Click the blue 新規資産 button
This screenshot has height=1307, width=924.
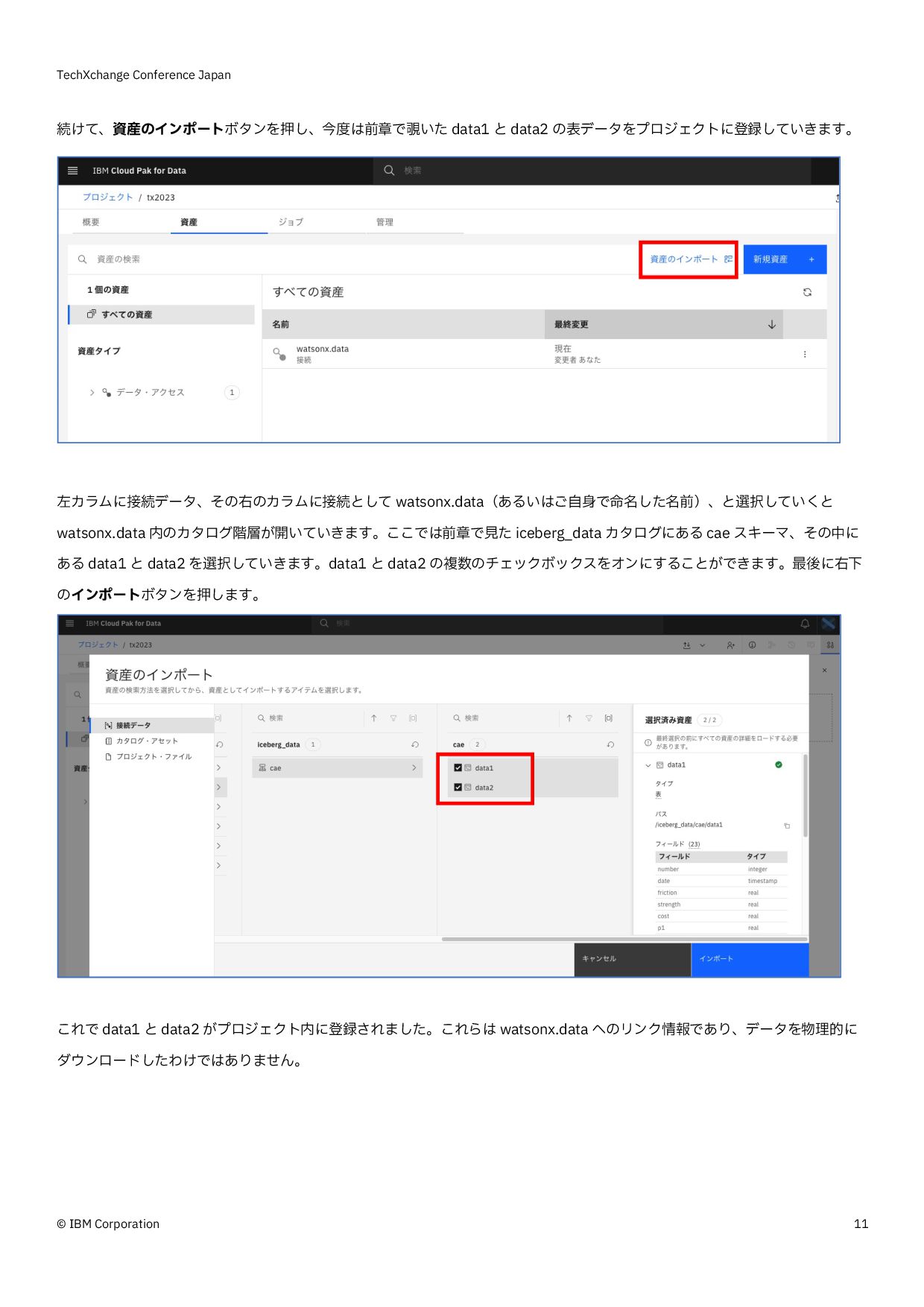click(785, 259)
